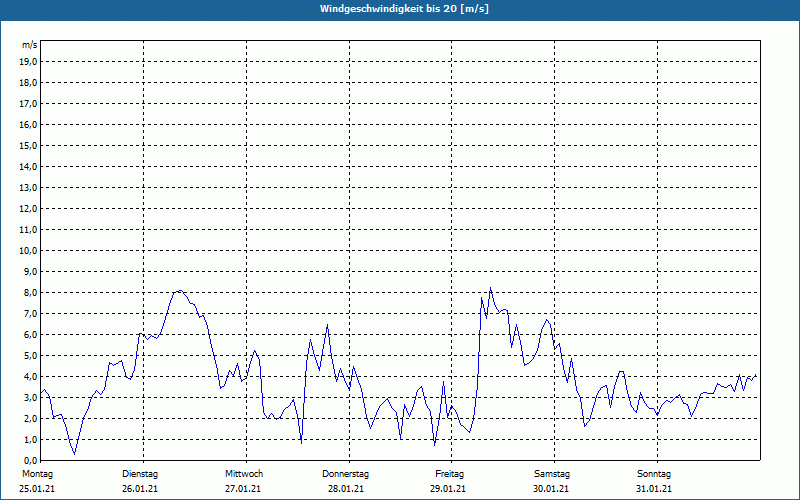The image size is (800, 500).
Task: Select the 15,0 y-axis label
Action: 28,145
